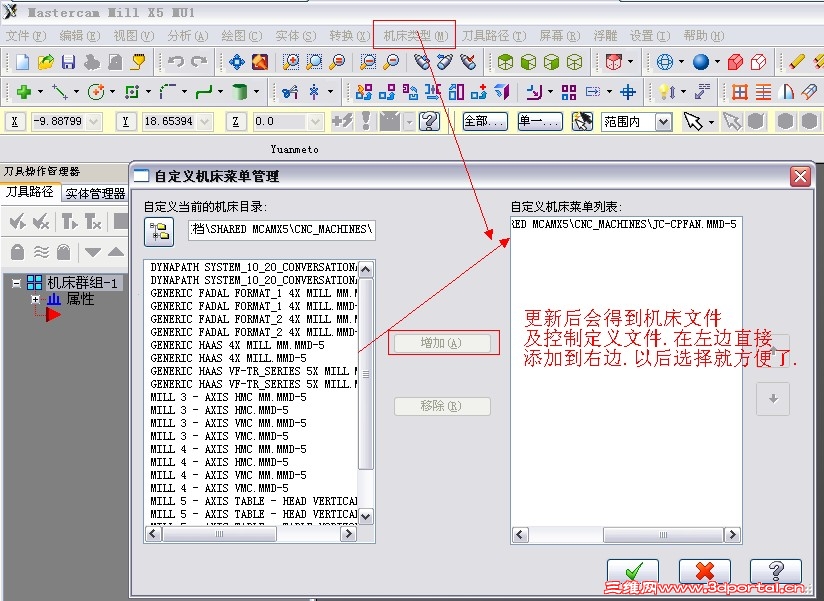Click the lock operations padlock icon
The image size is (824, 601).
click(x=17, y=252)
